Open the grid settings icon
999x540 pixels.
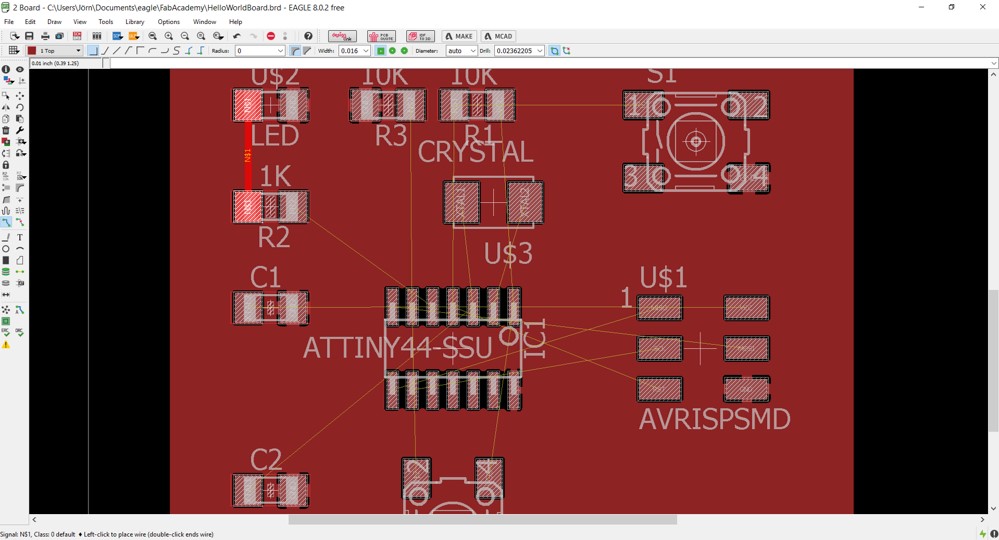point(14,50)
